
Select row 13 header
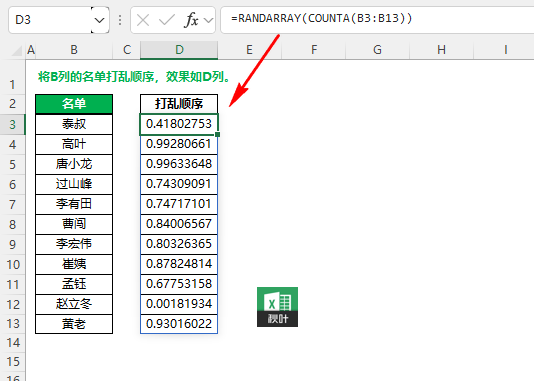tap(13, 324)
